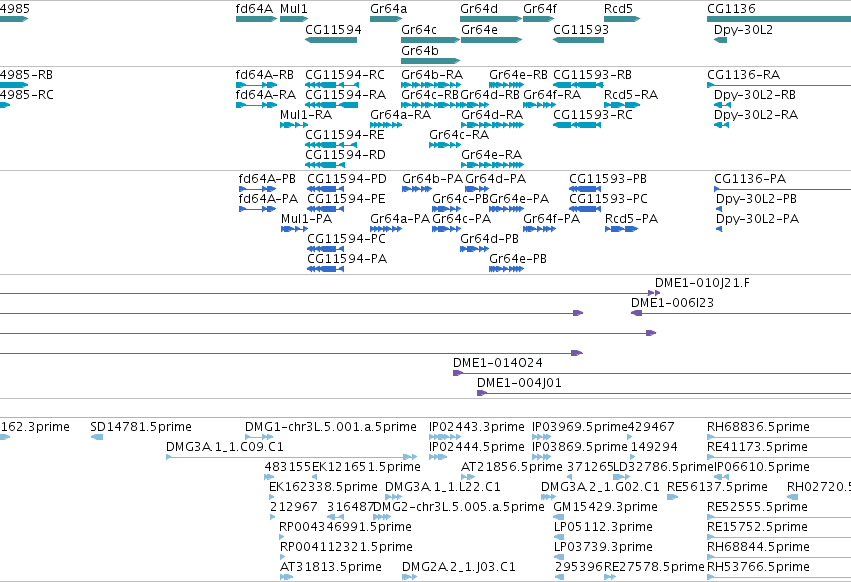Select protein Gr64f-PA

pyautogui.click(x=539, y=229)
